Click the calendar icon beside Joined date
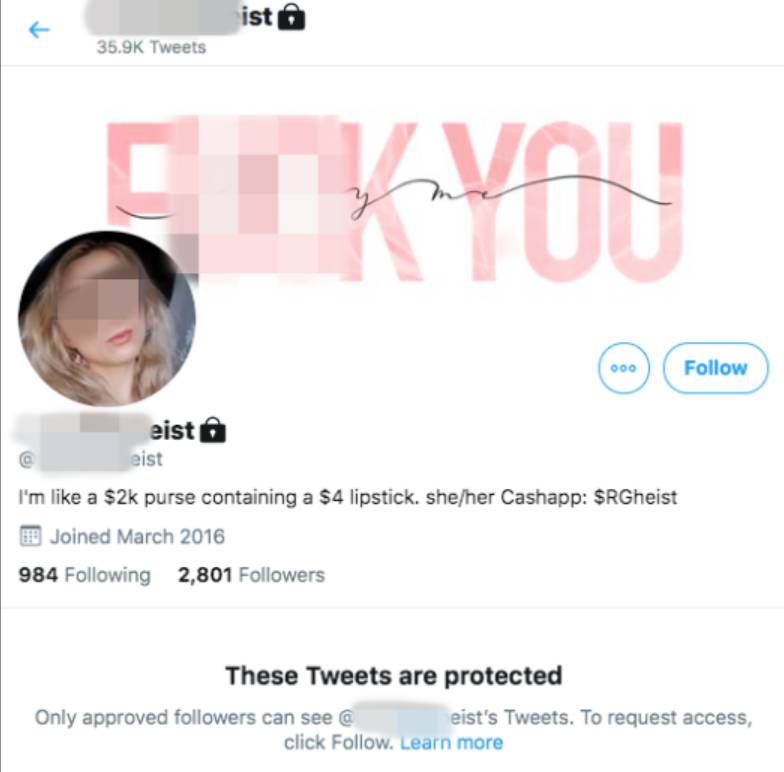784x772 pixels. click(30, 536)
